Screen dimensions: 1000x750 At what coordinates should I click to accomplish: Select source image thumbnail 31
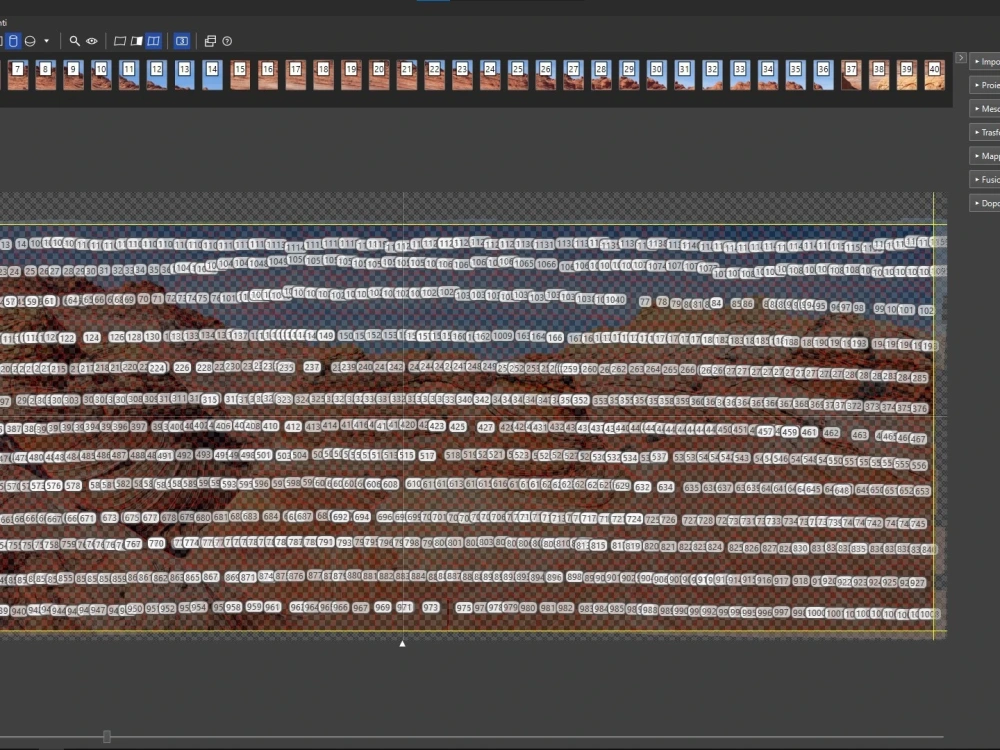tap(684, 75)
